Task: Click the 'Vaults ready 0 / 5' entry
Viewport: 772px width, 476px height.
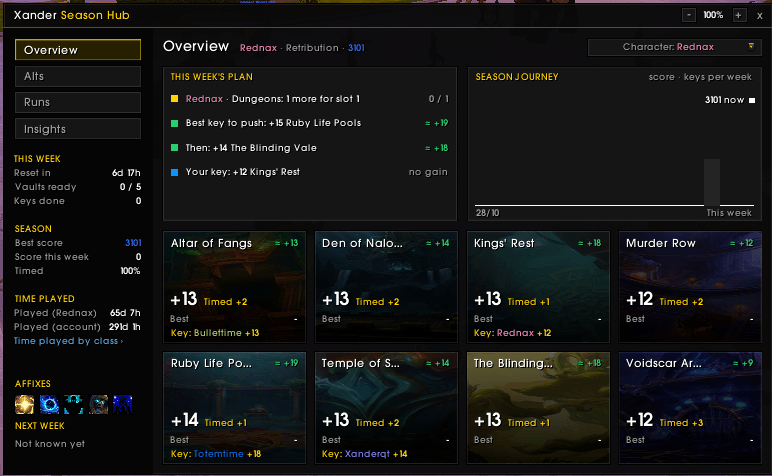Action: (x=77, y=187)
